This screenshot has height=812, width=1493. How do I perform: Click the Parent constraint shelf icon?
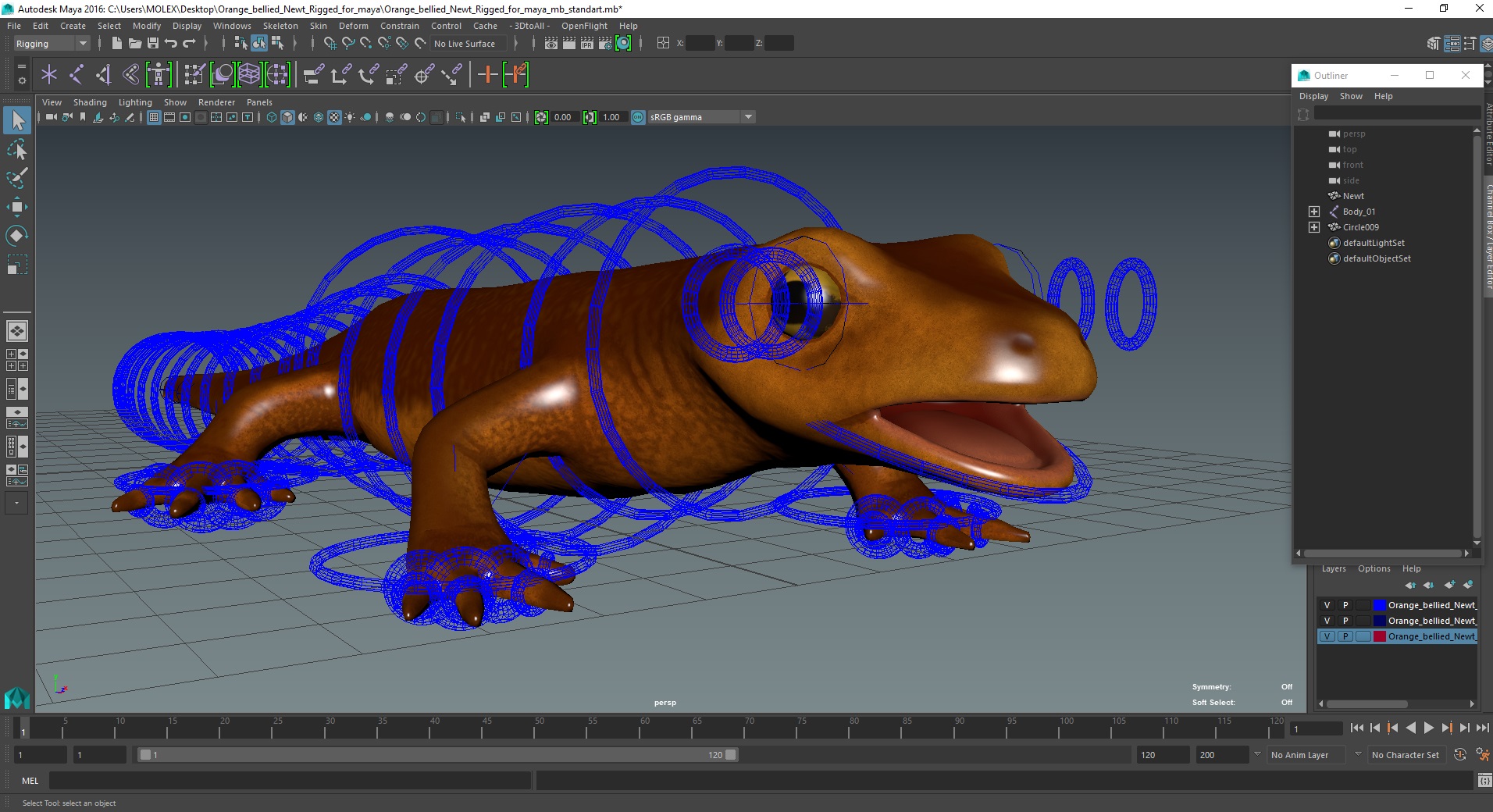tap(313, 75)
